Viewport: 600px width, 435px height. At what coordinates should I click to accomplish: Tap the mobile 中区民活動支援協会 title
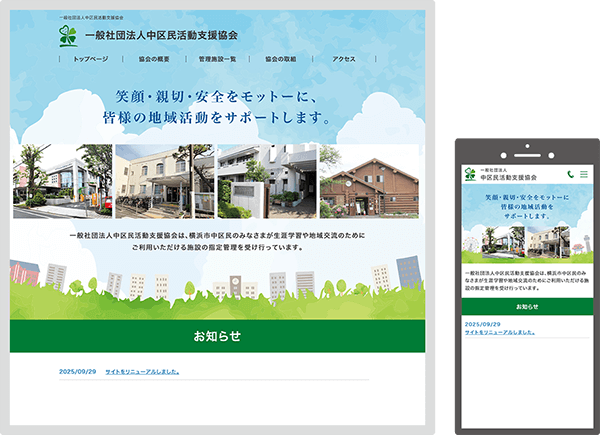(x=509, y=178)
